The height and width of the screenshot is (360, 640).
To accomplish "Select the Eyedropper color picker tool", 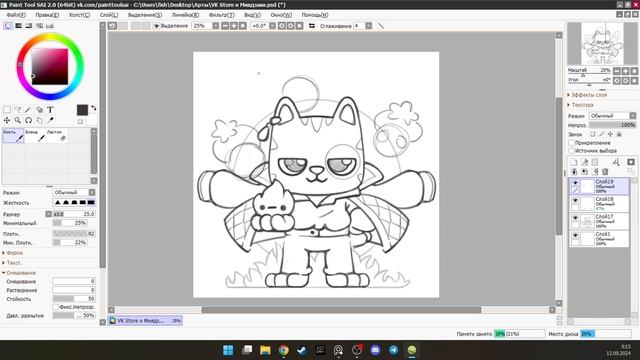I will [x=50, y=120].
